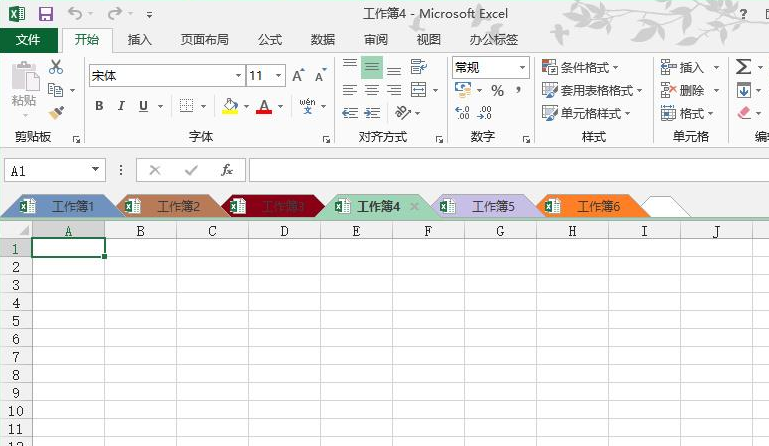Open number format 常规 dropdown
Viewport: 769px width, 446px height.
(x=523, y=67)
